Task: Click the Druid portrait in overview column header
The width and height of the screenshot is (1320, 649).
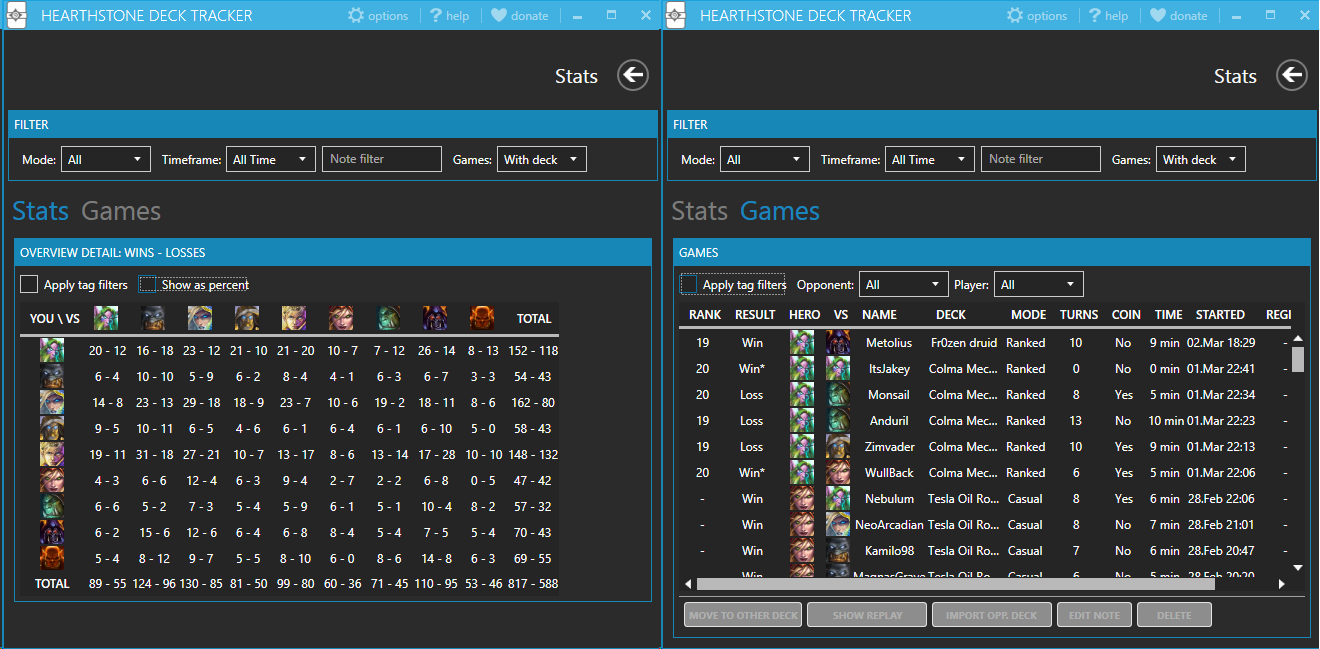Action: 106,318
